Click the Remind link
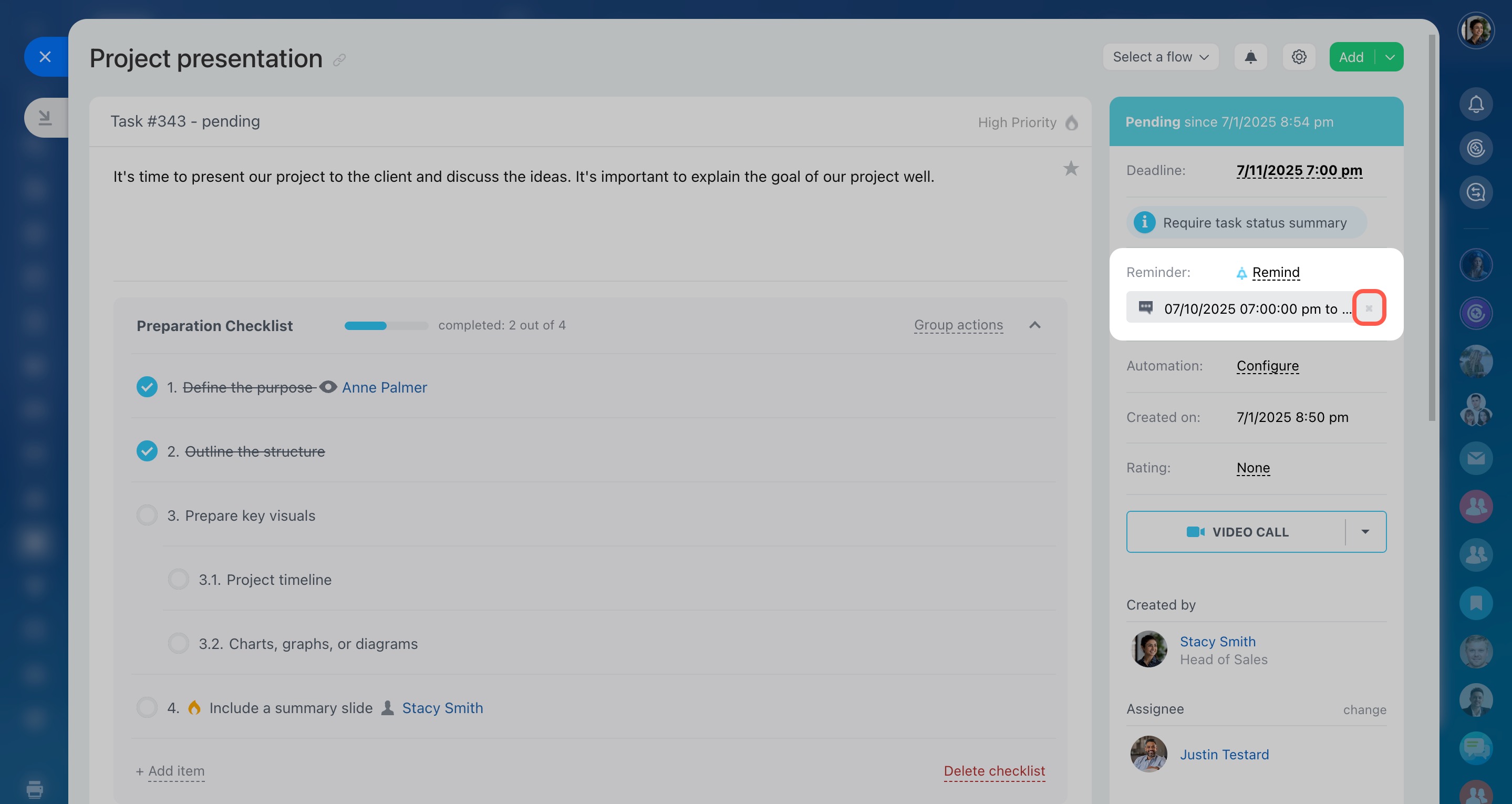Screen dimensions: 1512x804 click(x=1276, y=273)
